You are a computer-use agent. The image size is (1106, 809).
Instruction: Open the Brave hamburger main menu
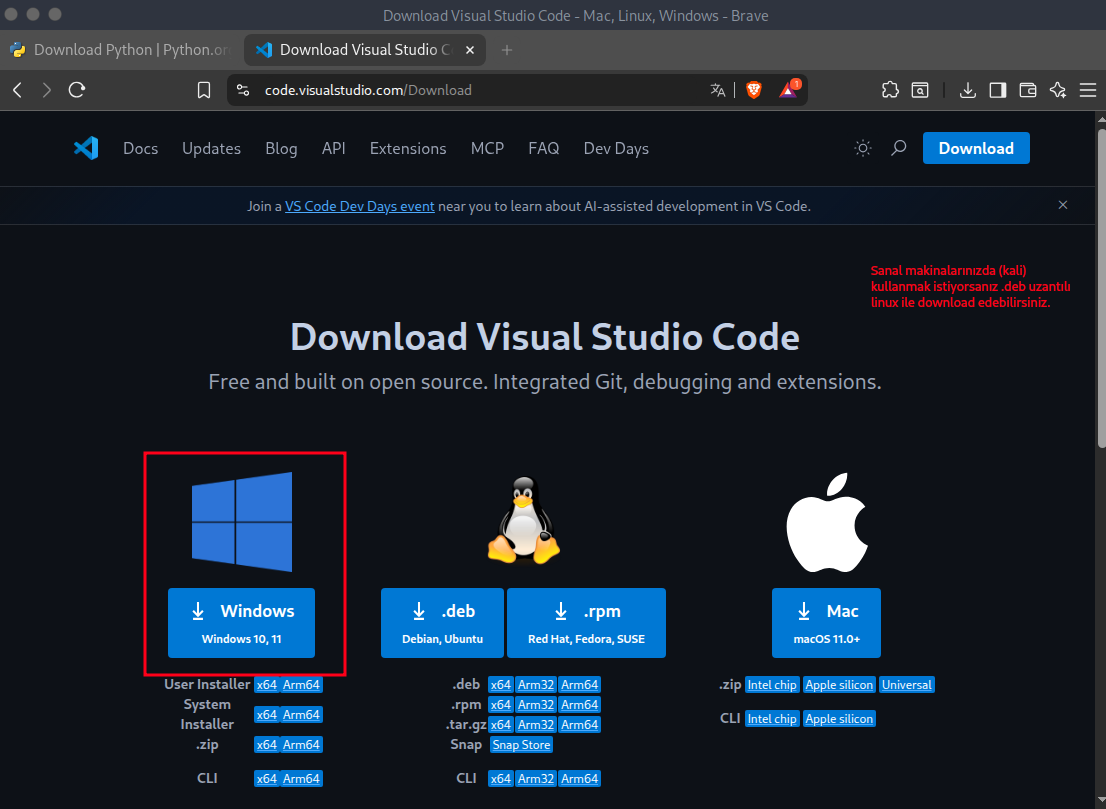point(1088,90)
